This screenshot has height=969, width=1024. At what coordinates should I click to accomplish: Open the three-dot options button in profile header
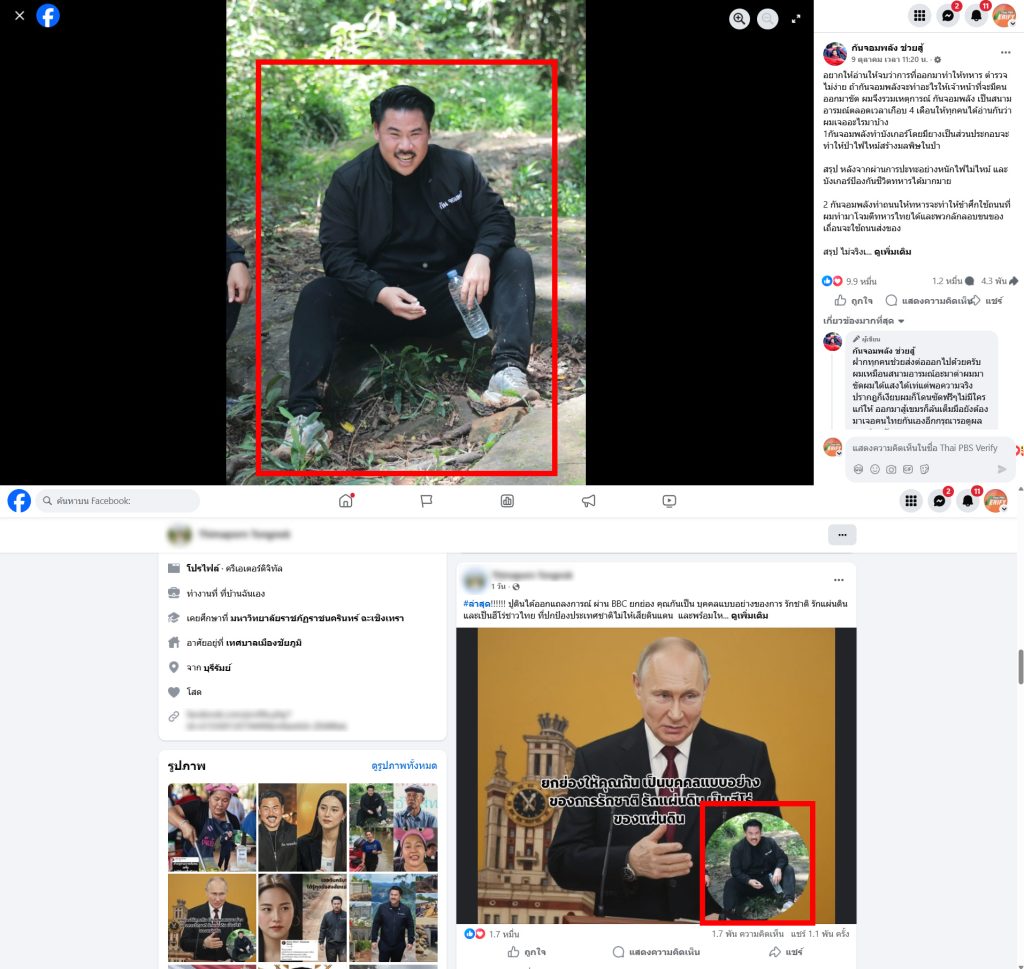[842, 535]
